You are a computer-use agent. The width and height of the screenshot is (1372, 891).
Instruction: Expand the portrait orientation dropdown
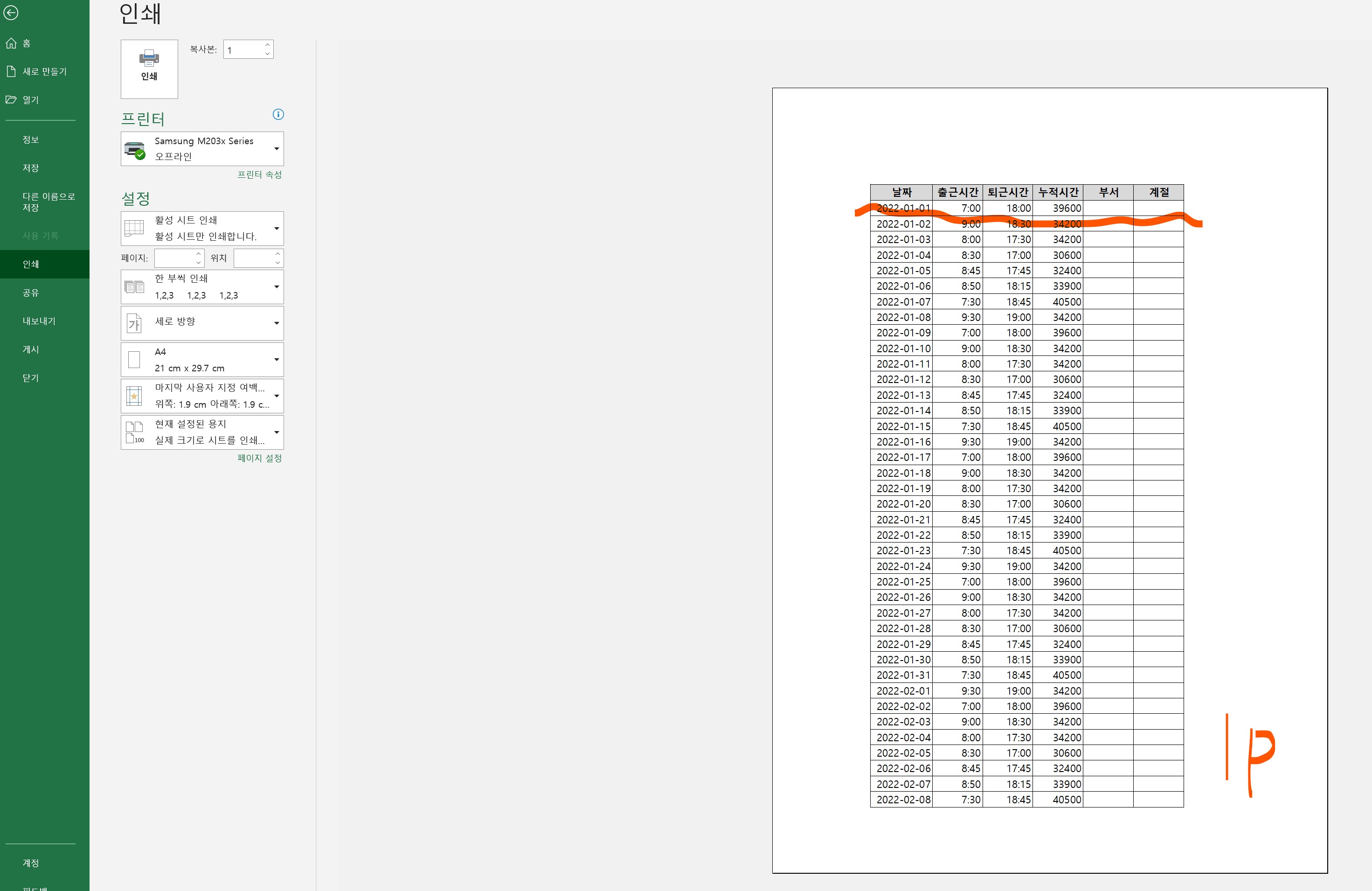click(x=277, y=323)
